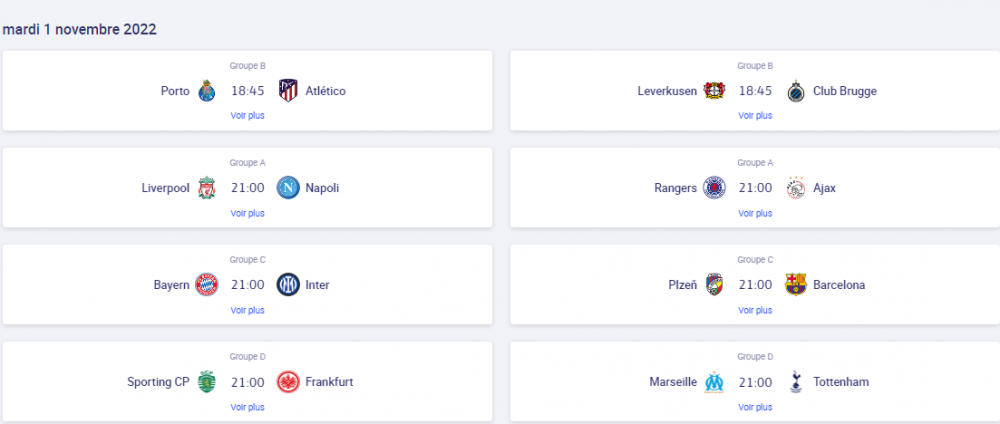Open Voir plus for Sporting CP vs Frankfurt

pyautogui.click(x=247, y=407)
